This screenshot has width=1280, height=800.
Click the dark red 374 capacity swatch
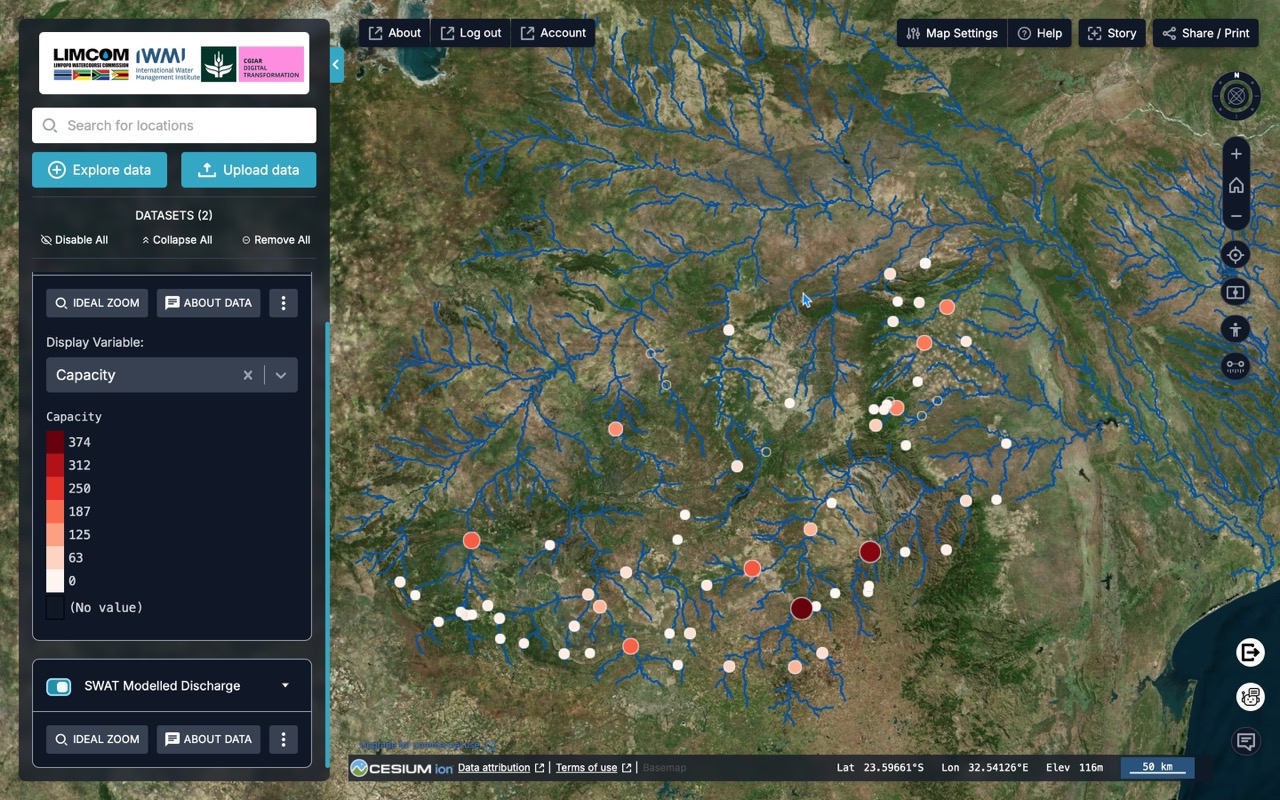point(55,442)
